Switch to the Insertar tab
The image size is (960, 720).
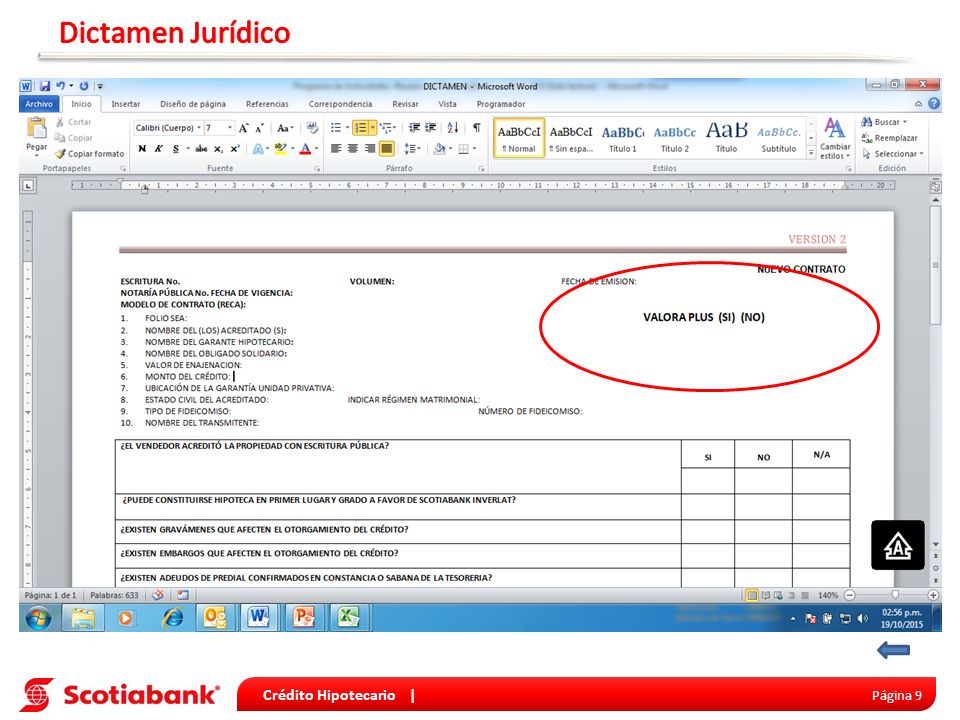[x=126, y=104]
